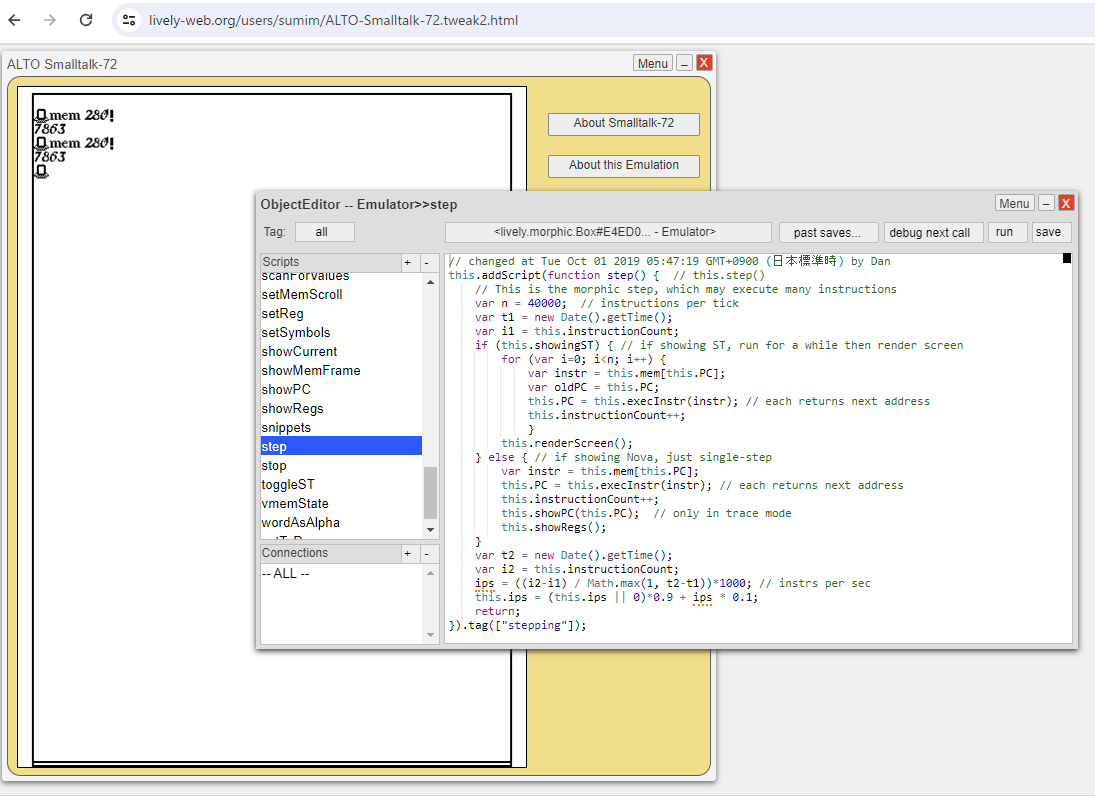Click the 'return;' code line
Image resolution: width=1095 pixels, height=797 pixels.
click(x=497, y=611)
